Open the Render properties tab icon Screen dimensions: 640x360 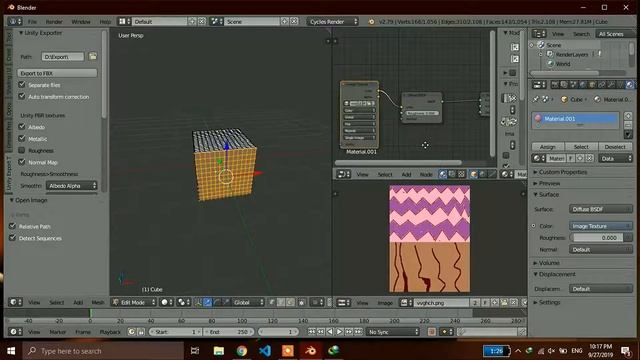point(555,85)
